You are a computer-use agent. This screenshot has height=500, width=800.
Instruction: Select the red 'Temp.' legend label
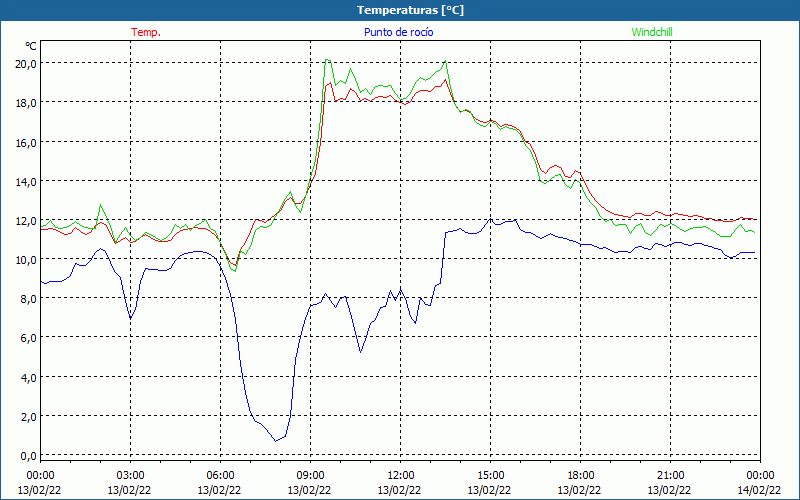(x=146, y=32)
